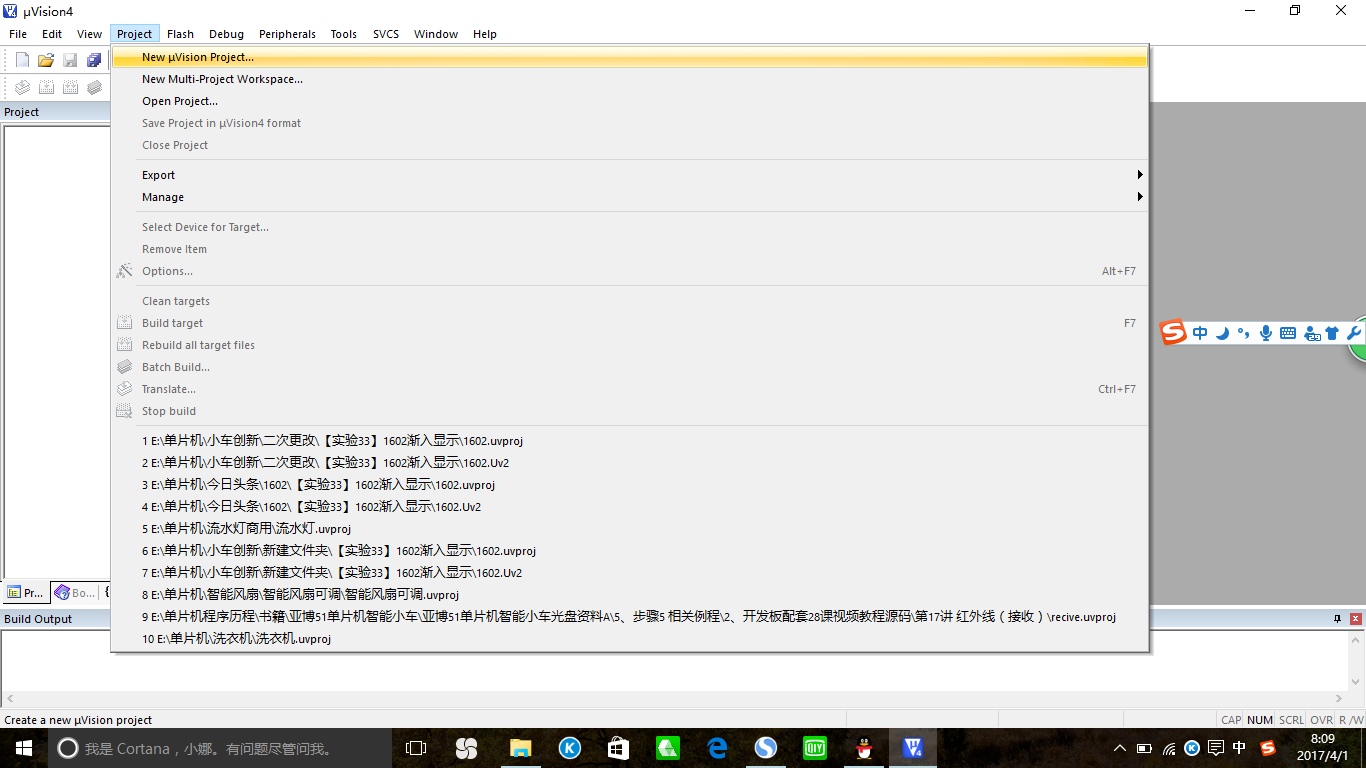1366x768 pixels.
Task: Click the Build target icon in build toolbar
Action: (x=46, y=87)
